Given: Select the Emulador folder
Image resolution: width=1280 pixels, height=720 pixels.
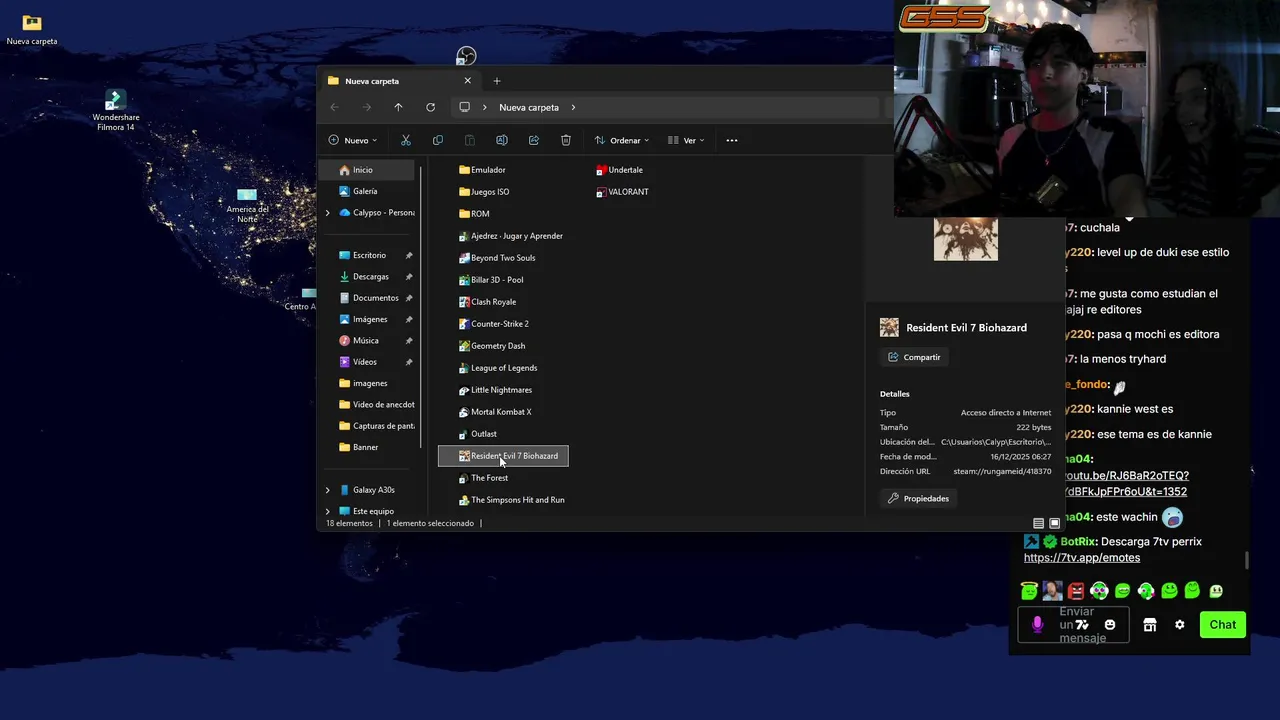Looking at the screenshot, I should [482, 170].
